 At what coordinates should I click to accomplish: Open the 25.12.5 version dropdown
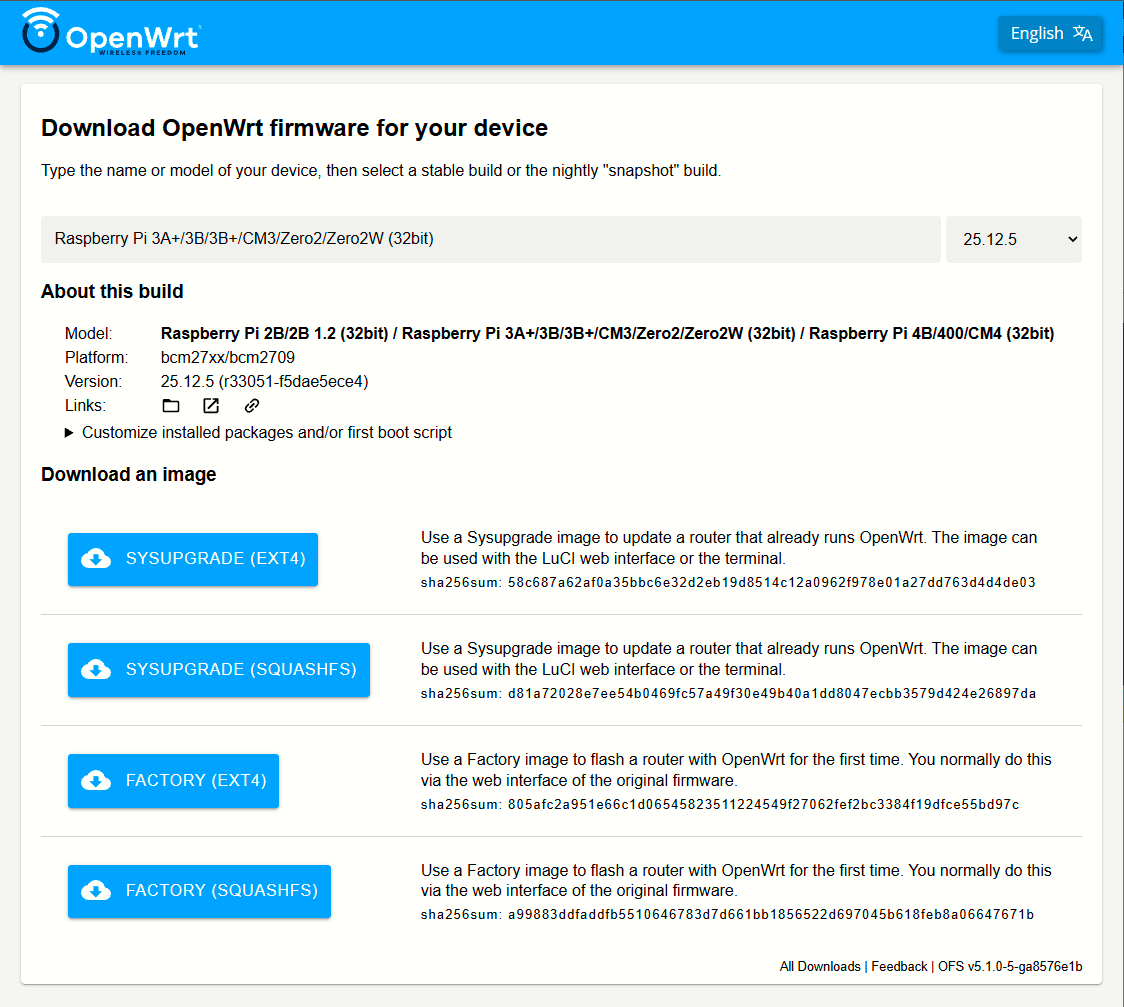(1014, 239)
